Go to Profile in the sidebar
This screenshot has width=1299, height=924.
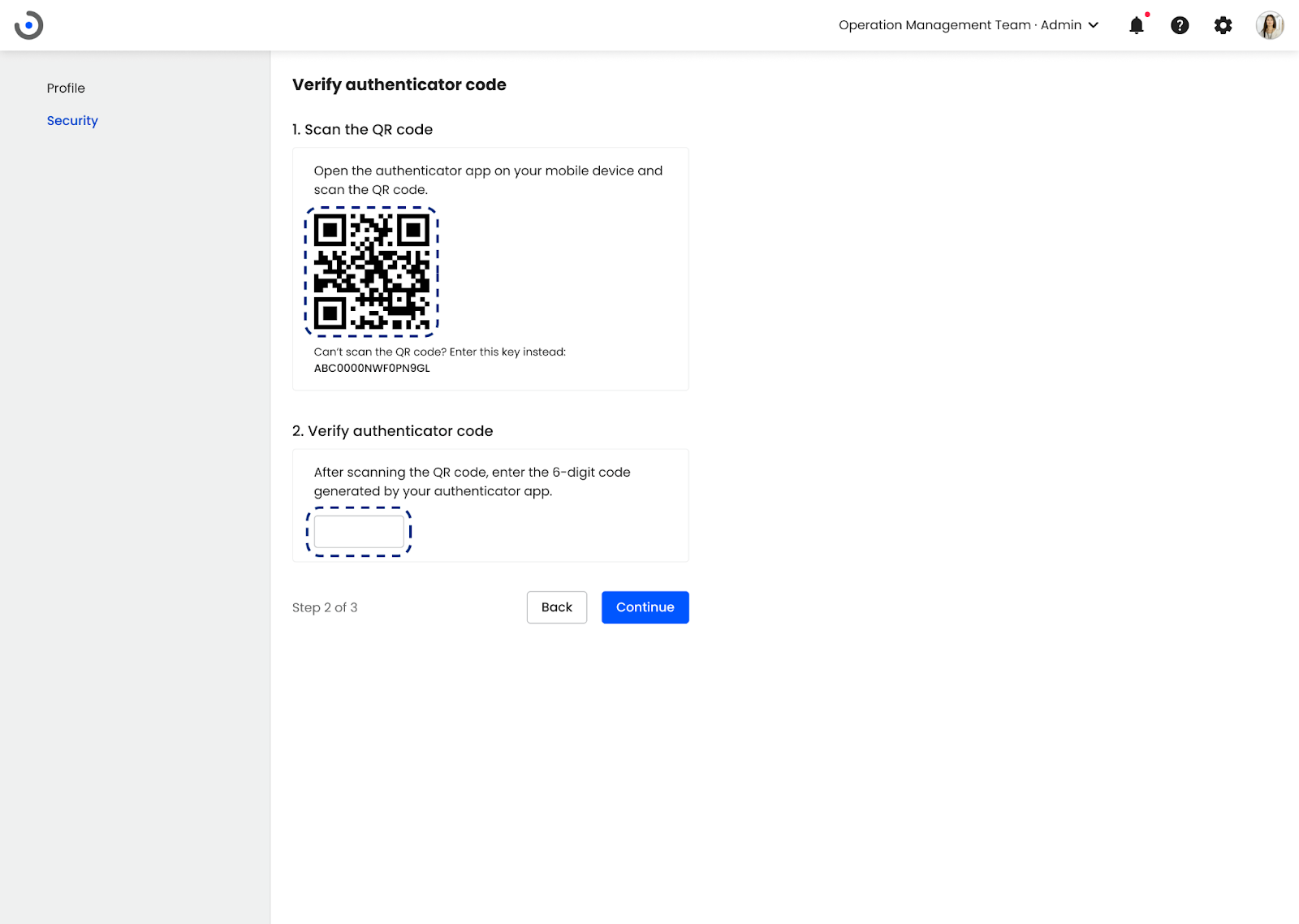point(66,88)
